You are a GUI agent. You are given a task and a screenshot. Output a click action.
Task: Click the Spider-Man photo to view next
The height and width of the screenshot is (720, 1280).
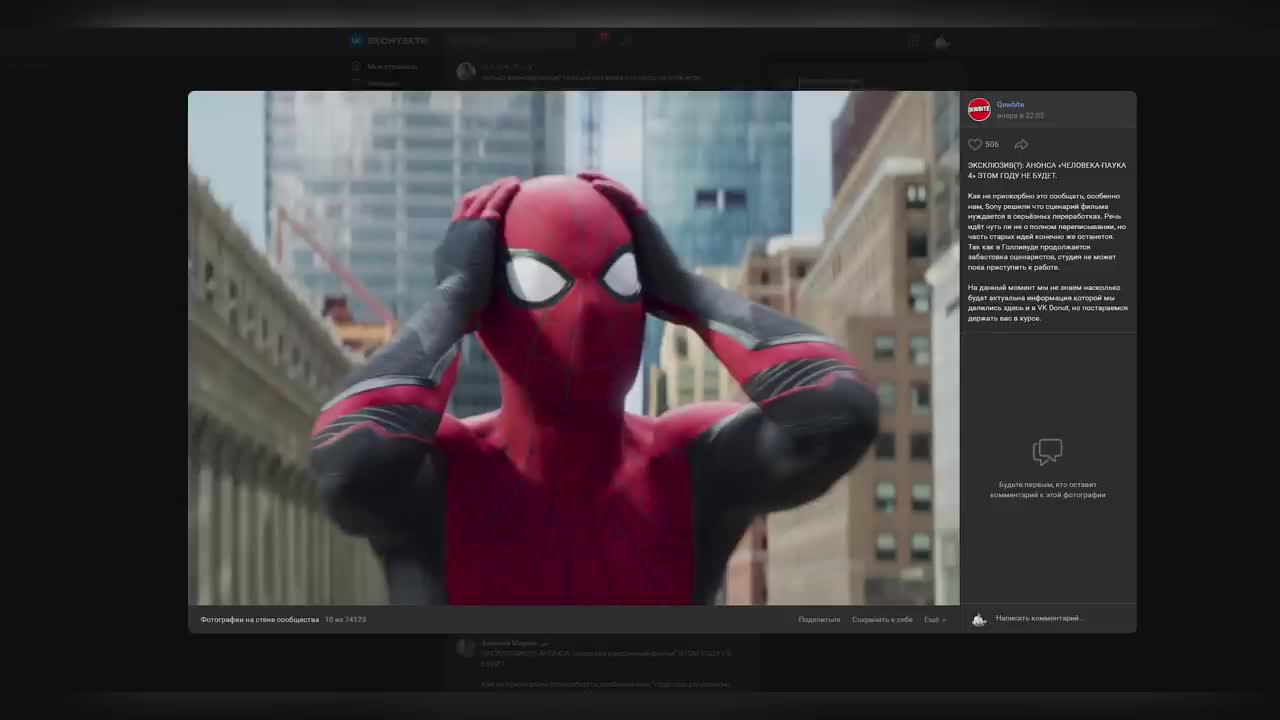coord(574,348)
